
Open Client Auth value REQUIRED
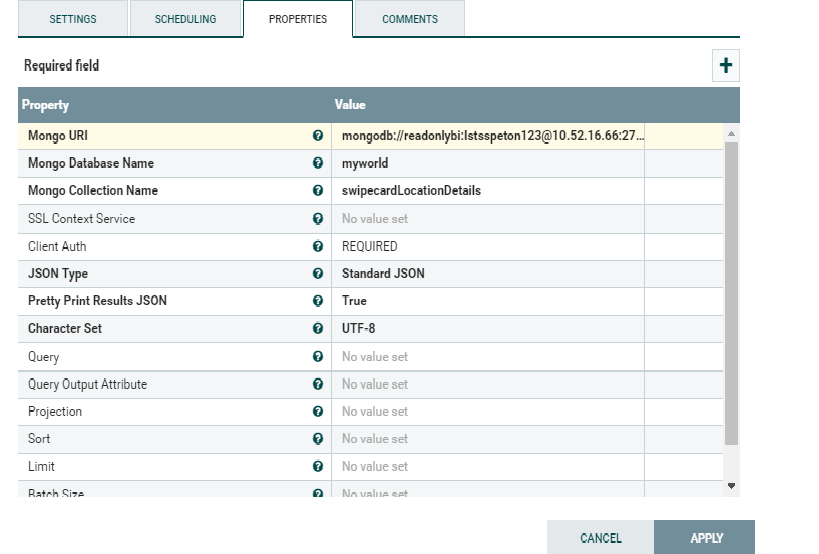pos(488,246)
